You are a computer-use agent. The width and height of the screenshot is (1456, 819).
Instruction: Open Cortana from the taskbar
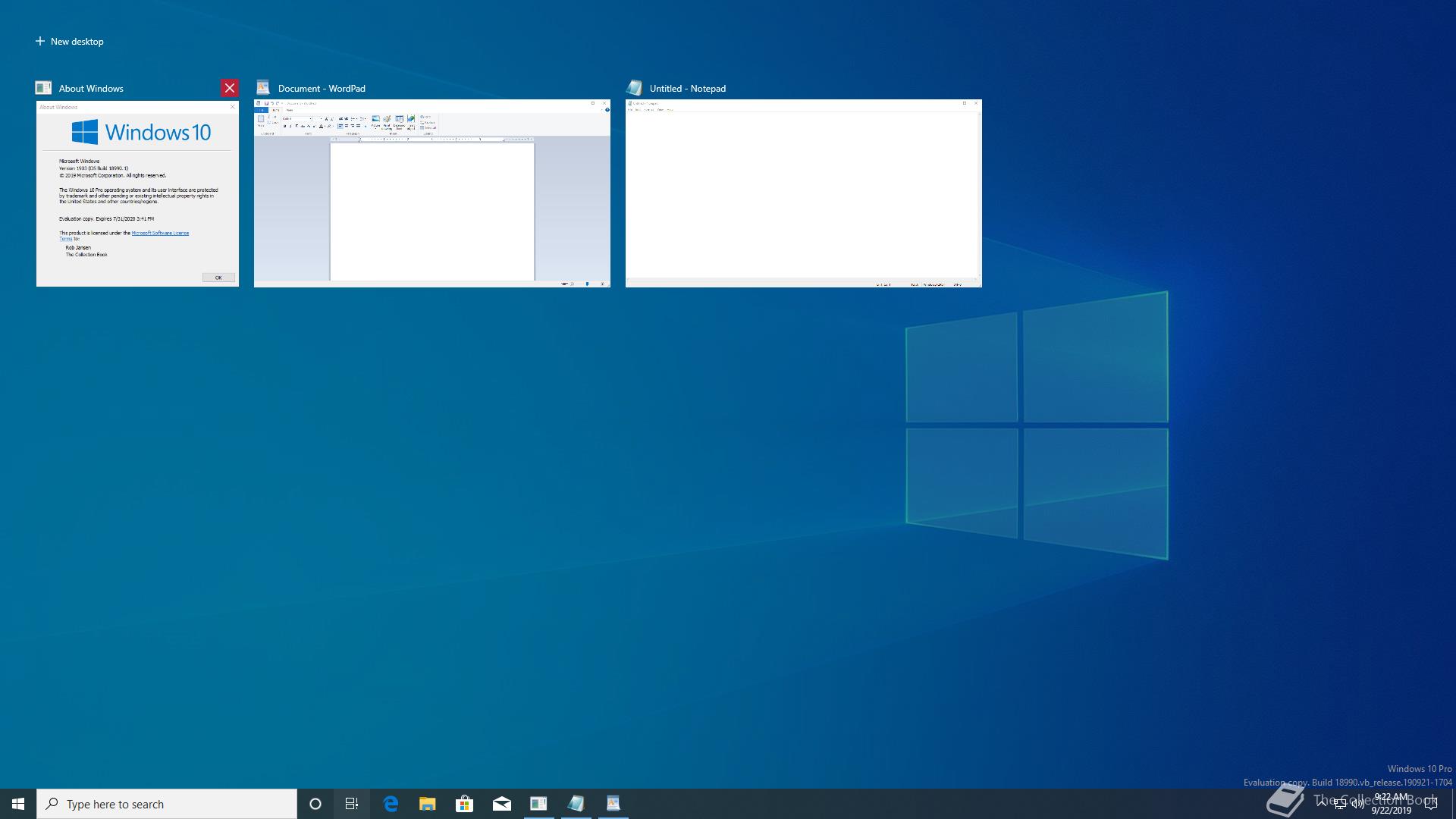click(315, 804)
